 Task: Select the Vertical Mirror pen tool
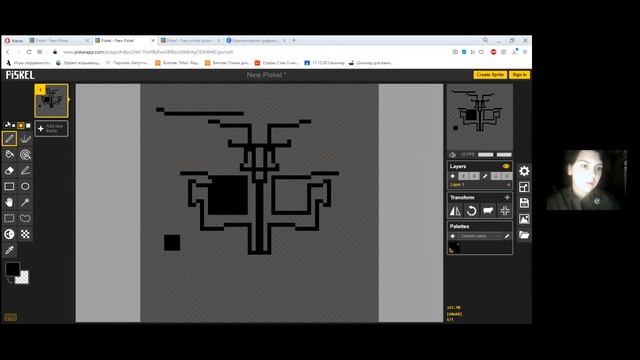[25, 138]
